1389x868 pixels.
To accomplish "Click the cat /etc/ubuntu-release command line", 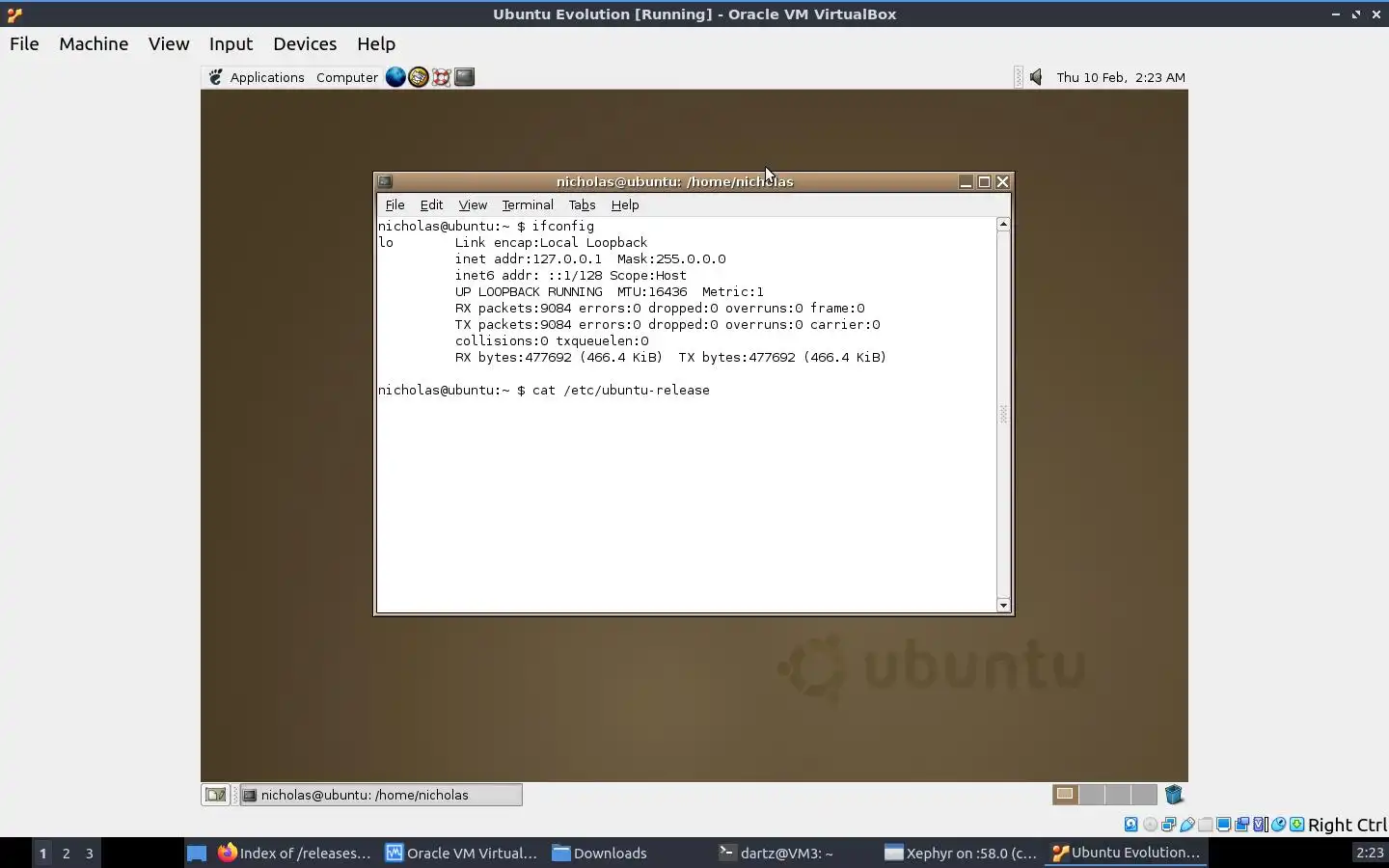I will [x=544, y=390].
